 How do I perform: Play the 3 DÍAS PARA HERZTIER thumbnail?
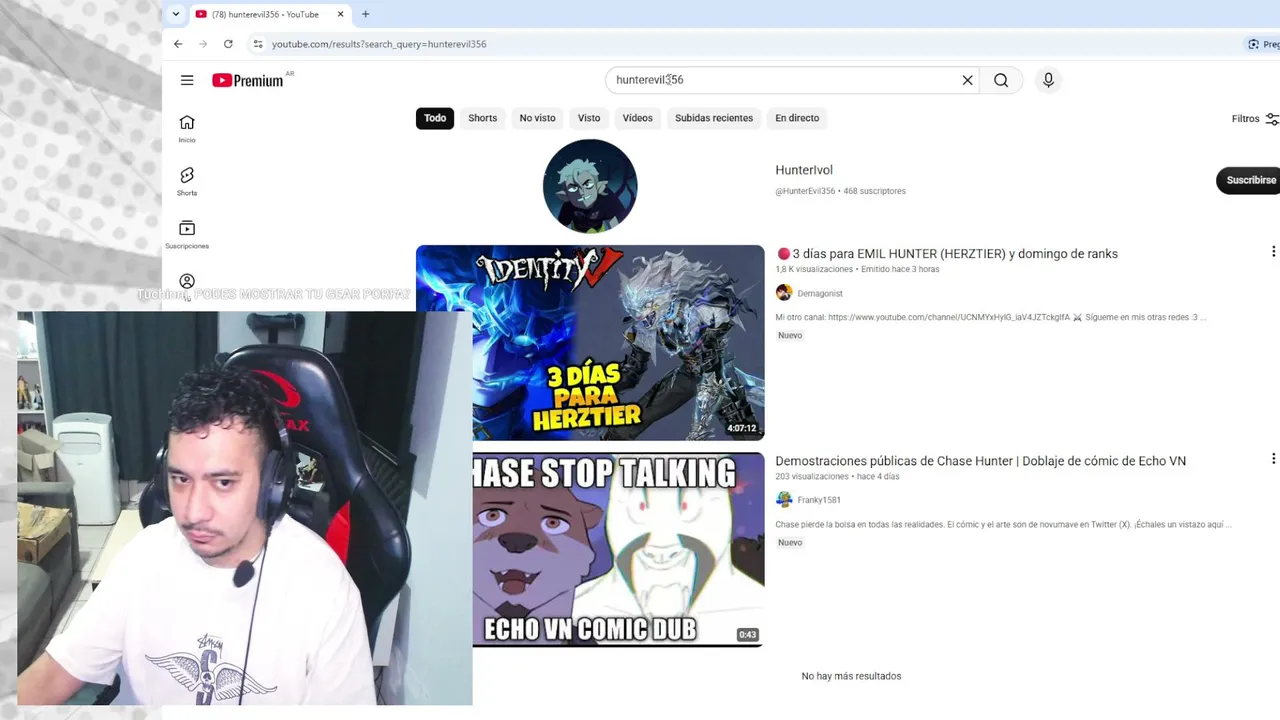(x=590, y=343)
